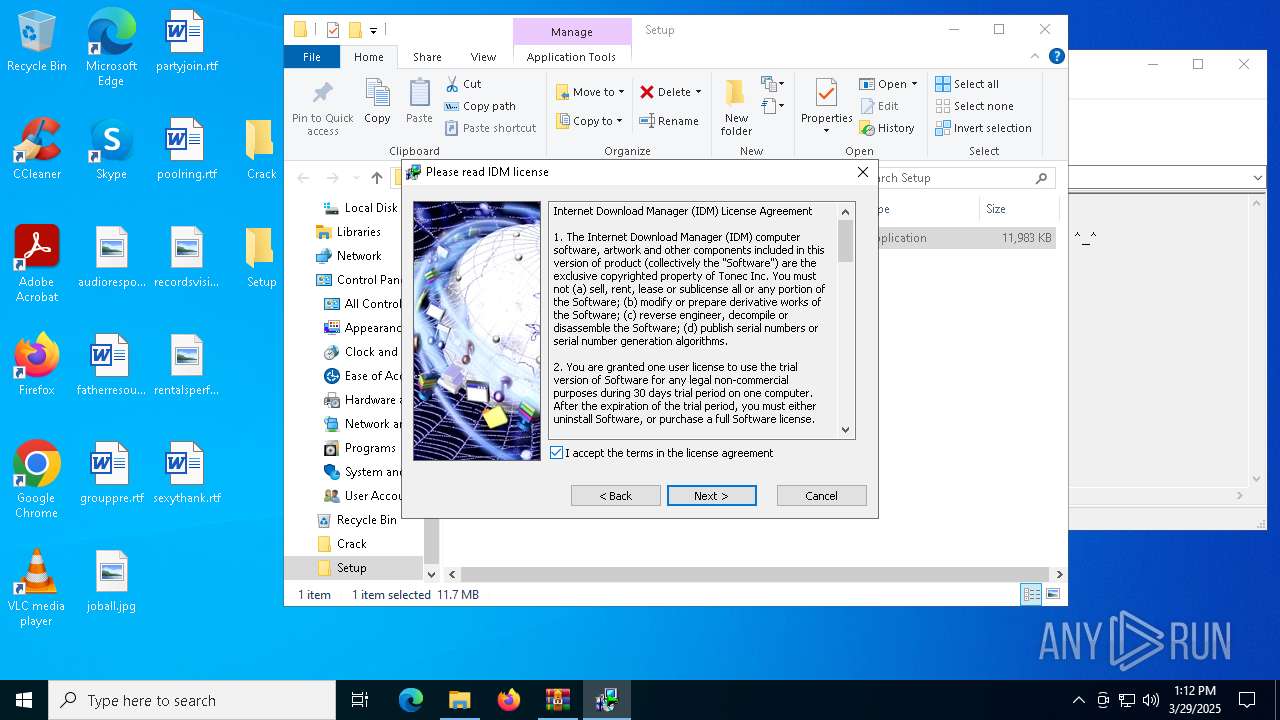Click Select all in ribbon

pos(967,84)
